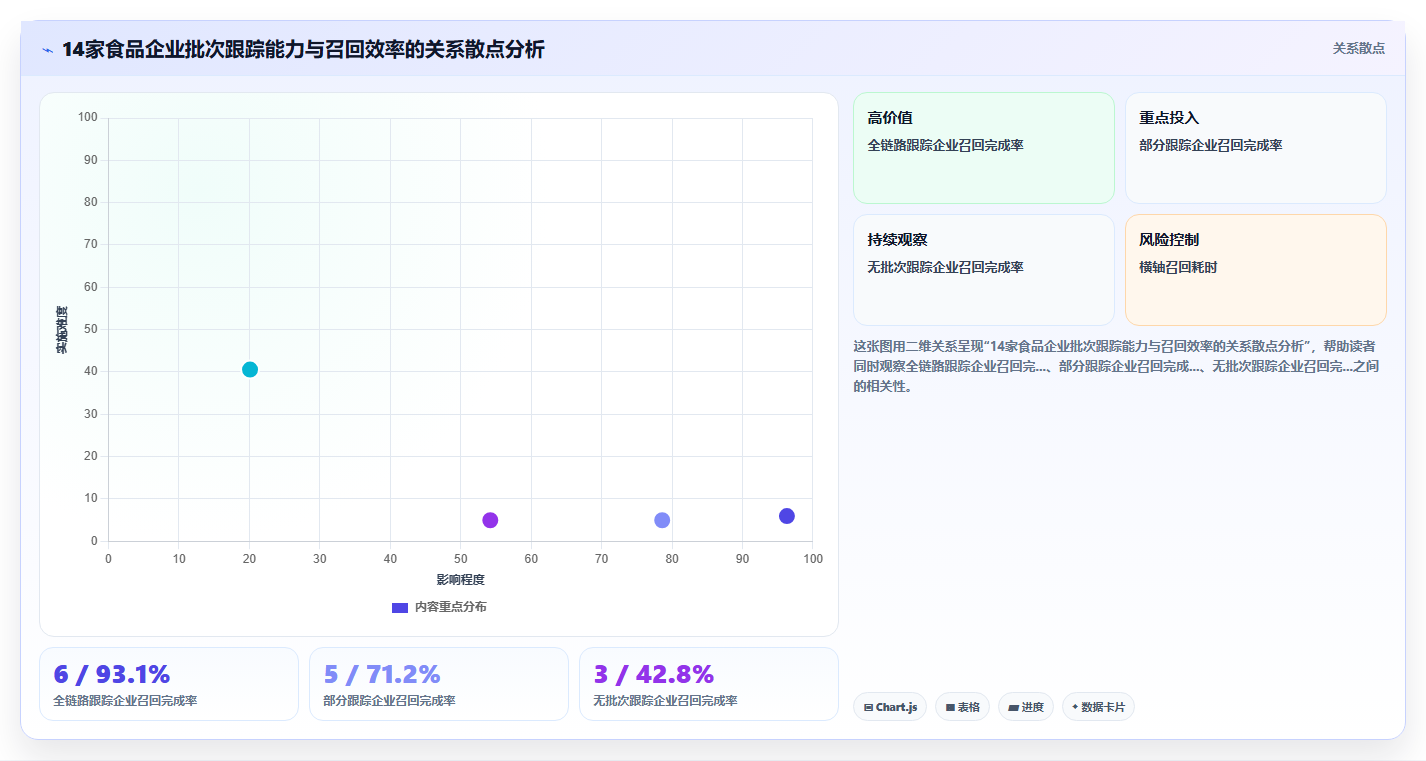Screen dimensions: 1426x761
Task: Select the dark blue scatter point near 96
Action: coord(787,516)
